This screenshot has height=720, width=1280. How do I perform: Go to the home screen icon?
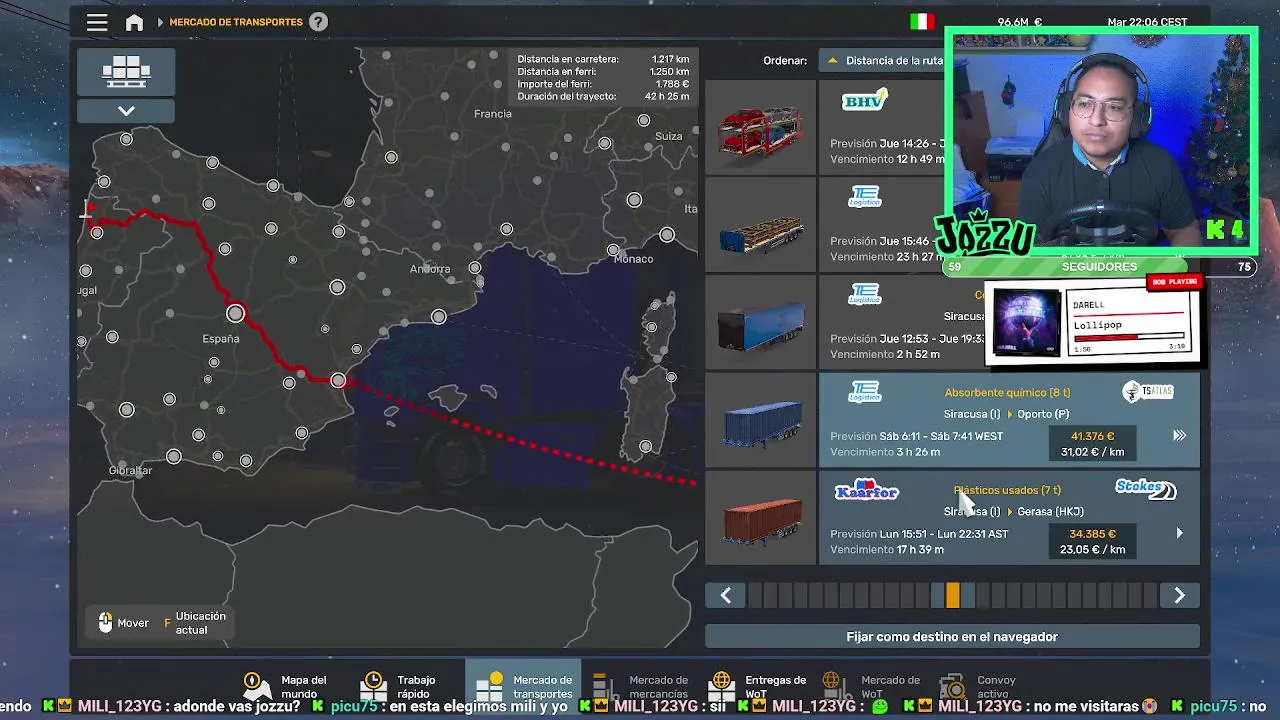tap(134, 22)
